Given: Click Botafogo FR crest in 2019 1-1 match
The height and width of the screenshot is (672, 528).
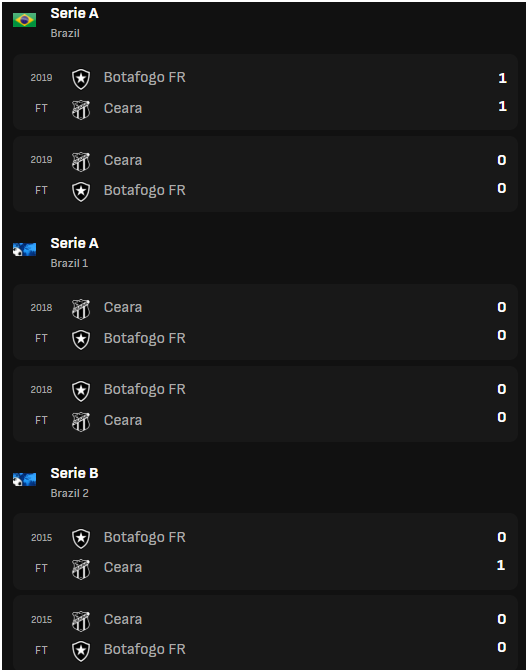Looking at the screenshot, I should click(x=81, y=79).
